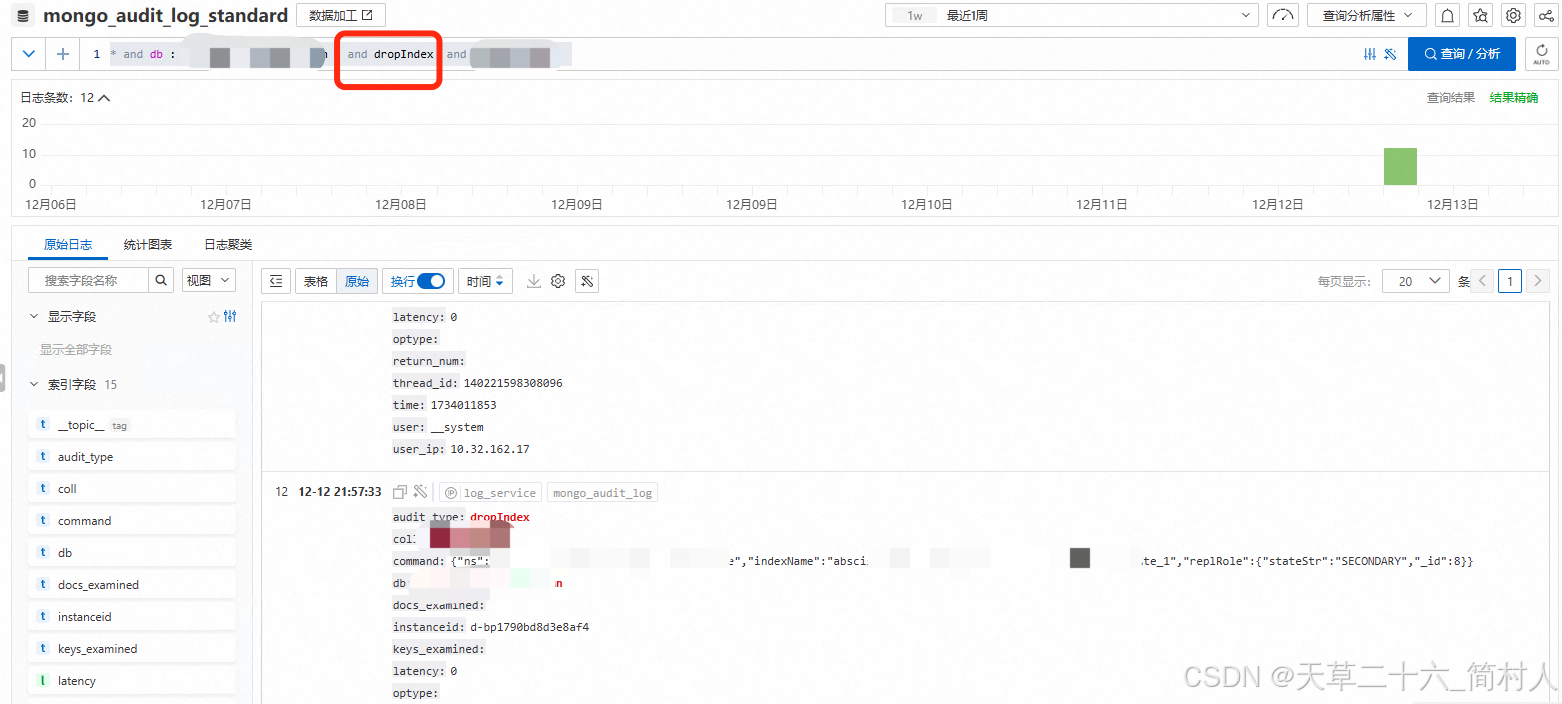Click the logstore database icon beside mongo_audit_log_standard
Screen dimensions: 1562x704
tap(23, 15)
